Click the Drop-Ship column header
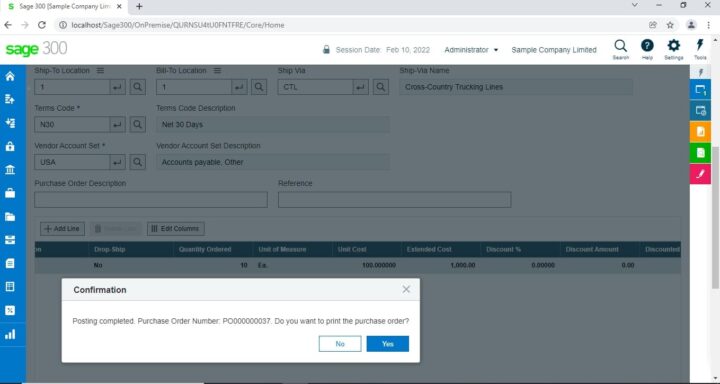Viewport: 720px width, 384px height. (130, 249)
